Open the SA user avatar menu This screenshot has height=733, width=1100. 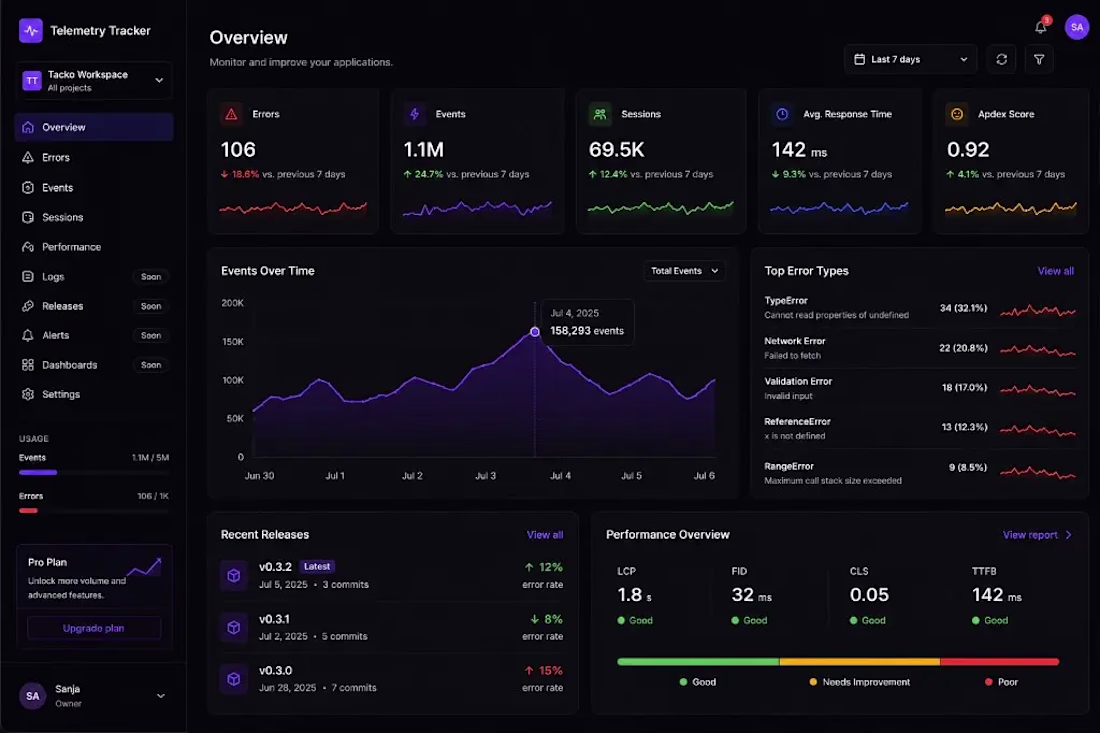point(1077,27)
